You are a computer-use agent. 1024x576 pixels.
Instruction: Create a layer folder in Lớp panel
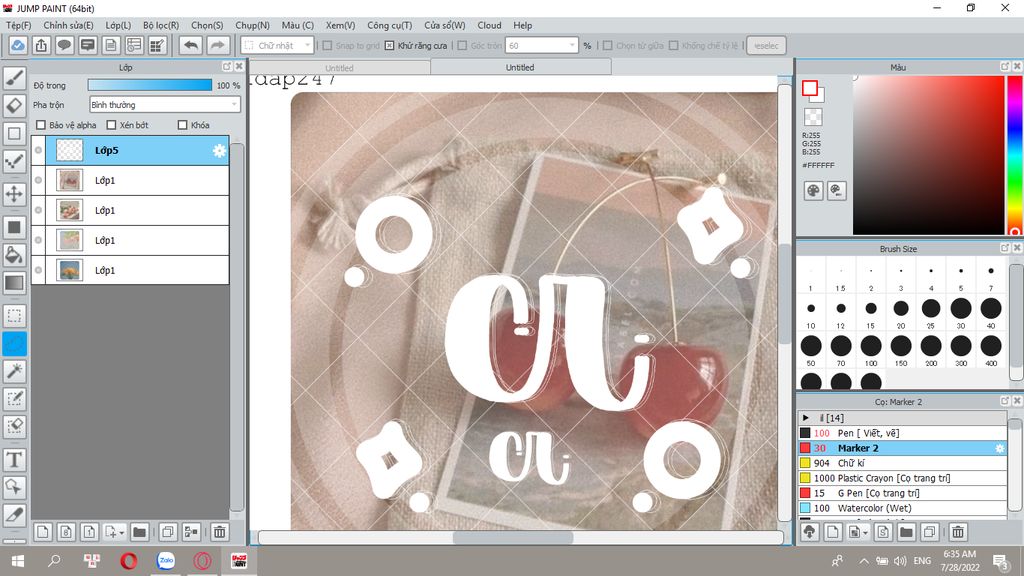coord(139,532)
